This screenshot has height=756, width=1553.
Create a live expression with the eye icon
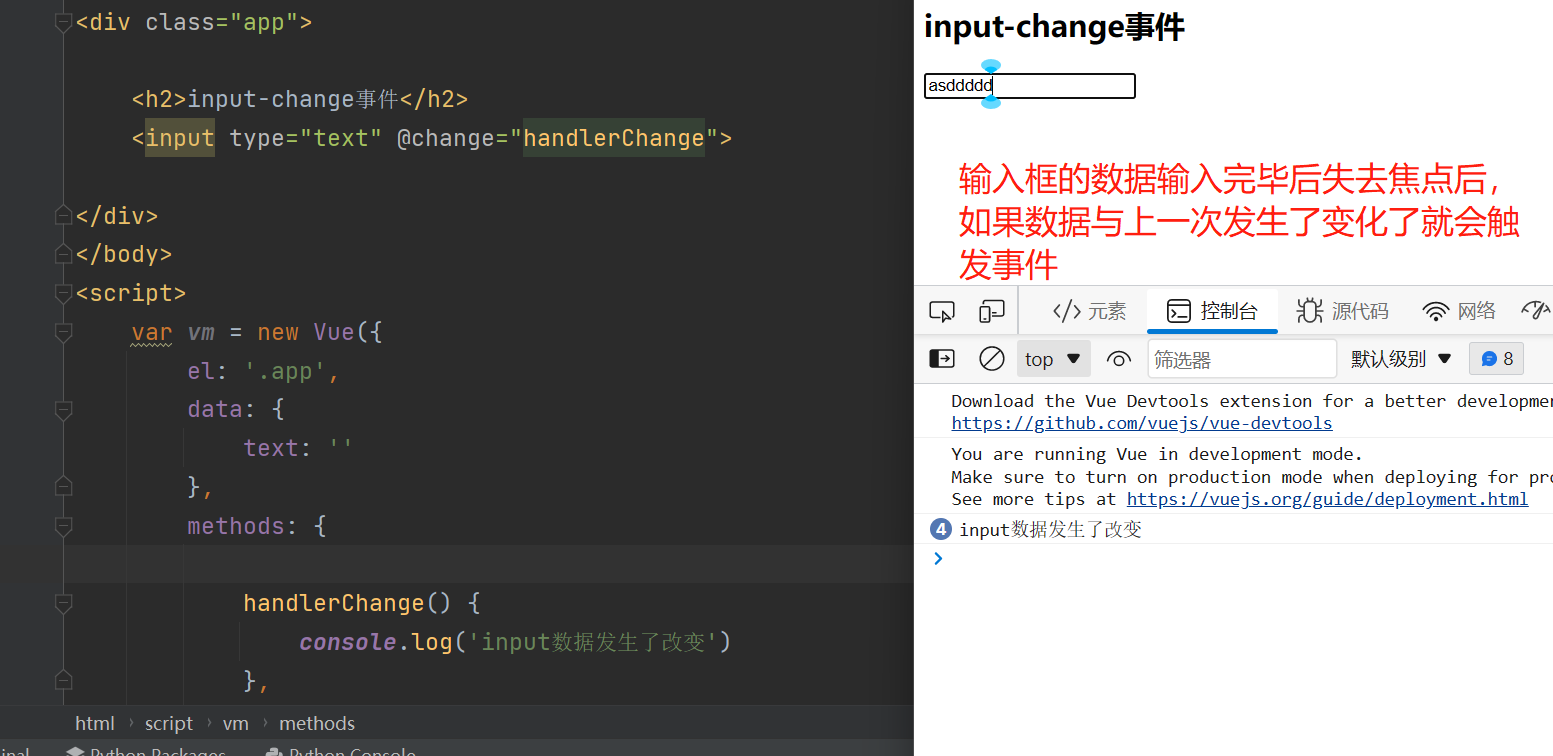tap(1119, 359)
